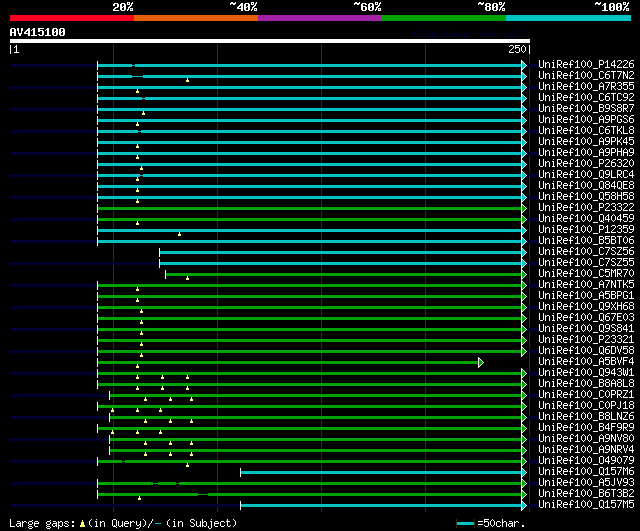Screen dimensions: 640x531
Task: Select the UniRef100_P26320 hit
Action: 586,164
